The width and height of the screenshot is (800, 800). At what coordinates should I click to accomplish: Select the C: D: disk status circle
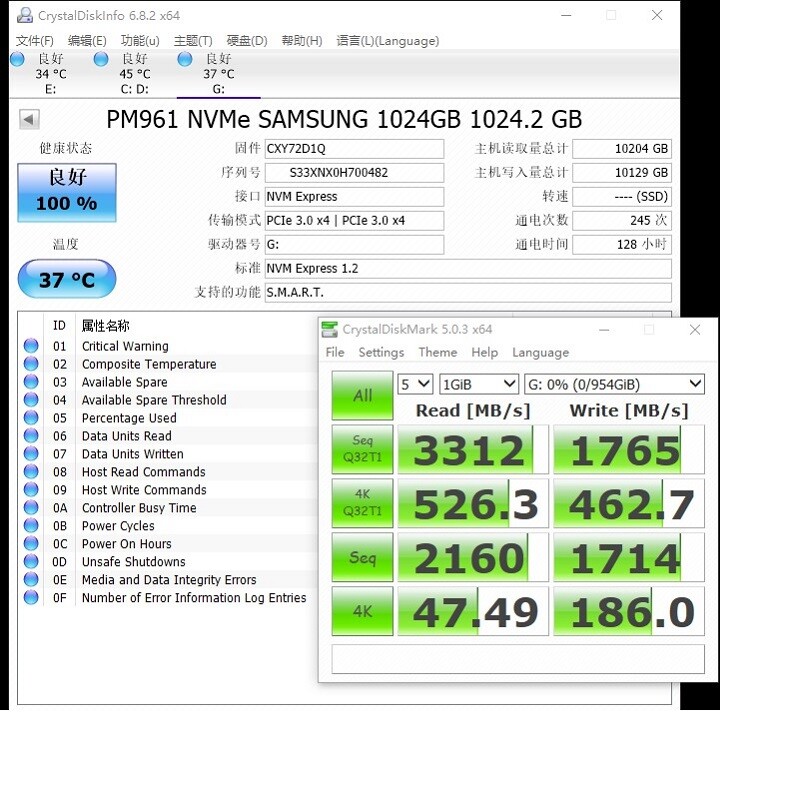pos(101,59)
